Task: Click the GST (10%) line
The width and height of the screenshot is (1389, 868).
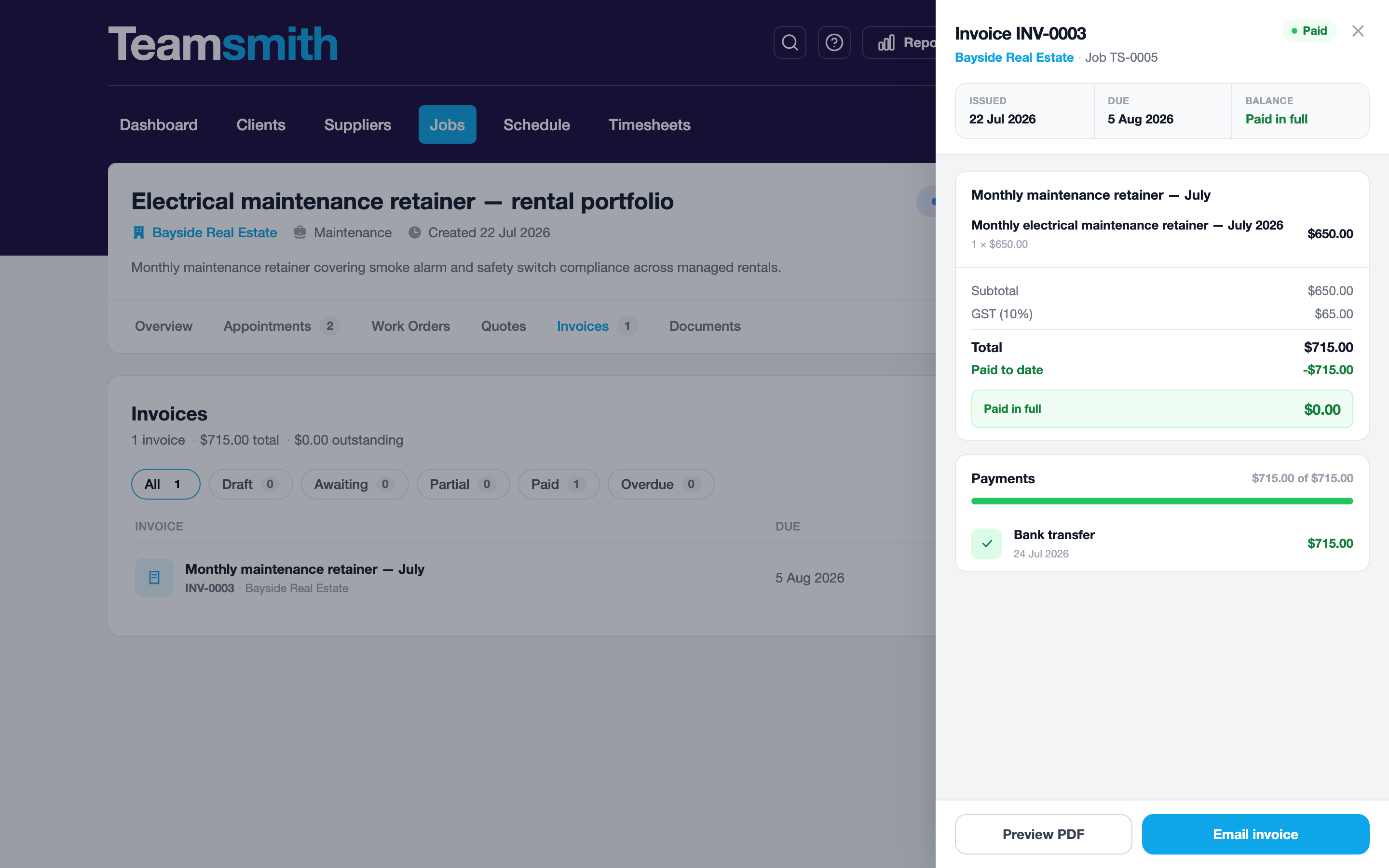Action: coord(1162,314)
